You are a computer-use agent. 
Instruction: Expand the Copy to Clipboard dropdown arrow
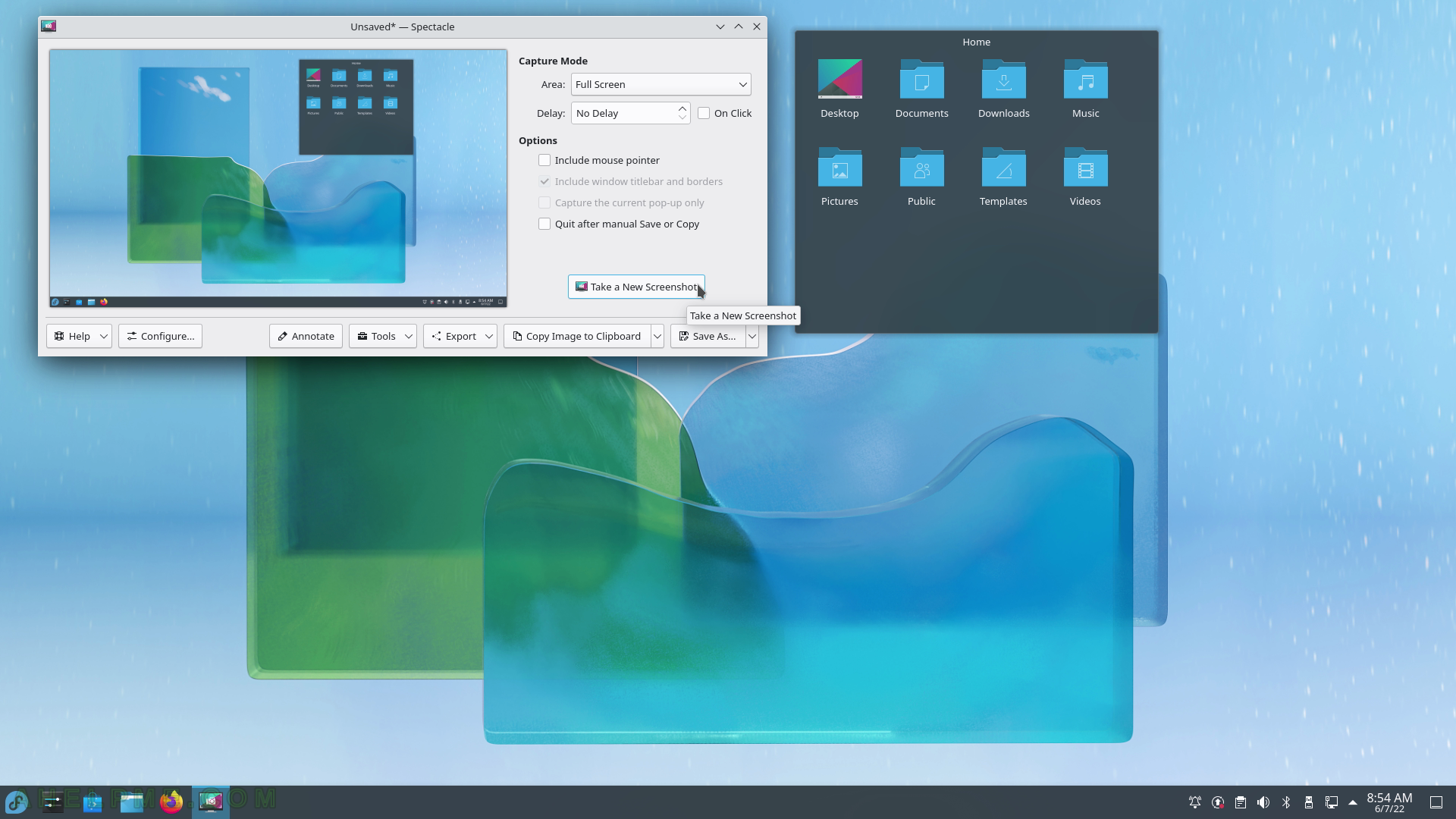tap(657, 336)
